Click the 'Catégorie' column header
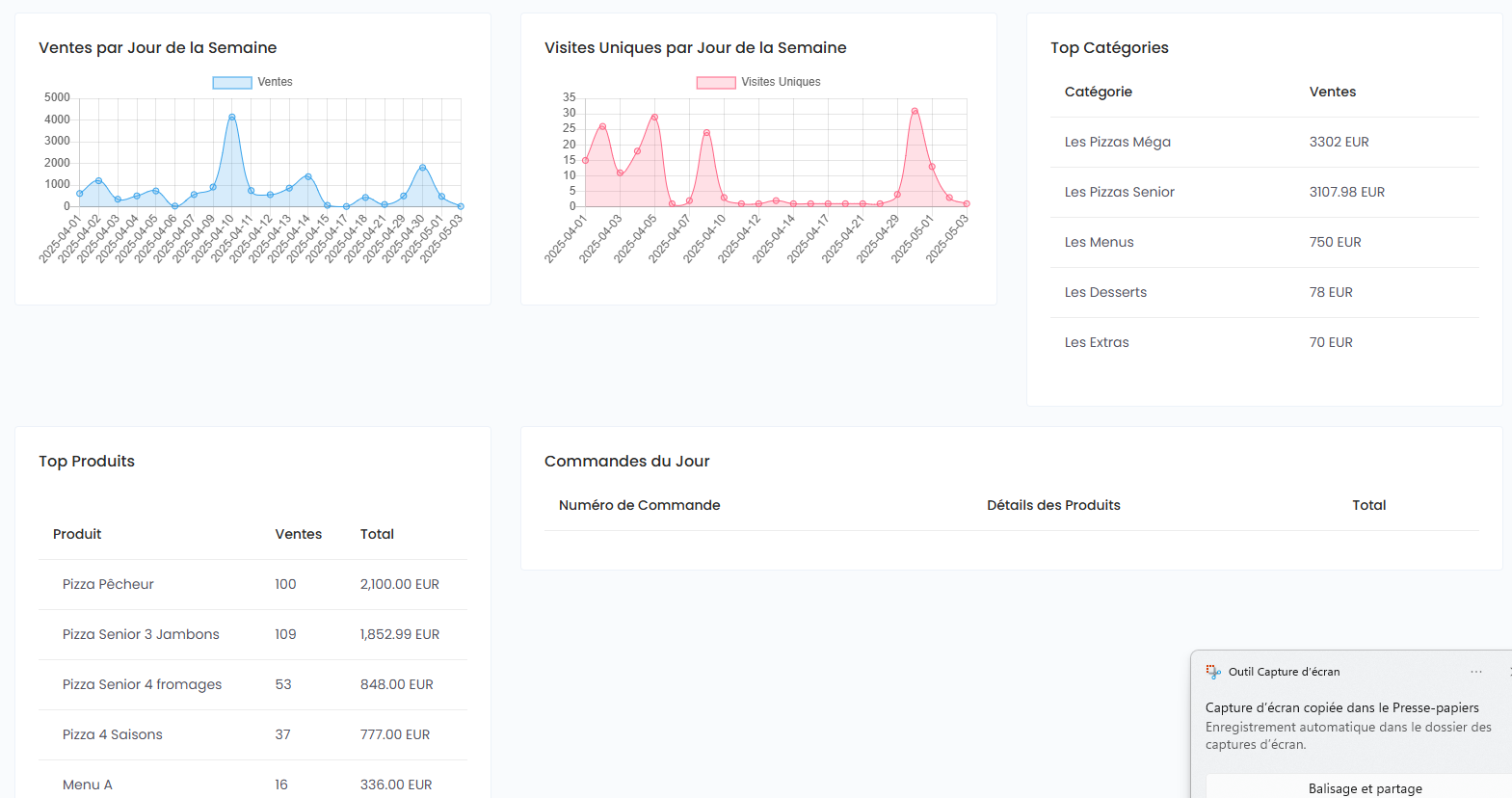Viewport: 1512px width, 798px height. pyautogui.click(x=1098, y=92)
